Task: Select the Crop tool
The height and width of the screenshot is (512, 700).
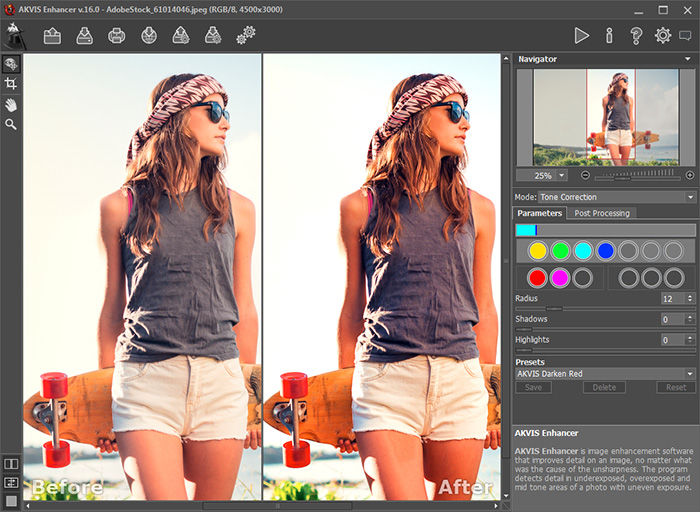Action: (x=11, y=83)
